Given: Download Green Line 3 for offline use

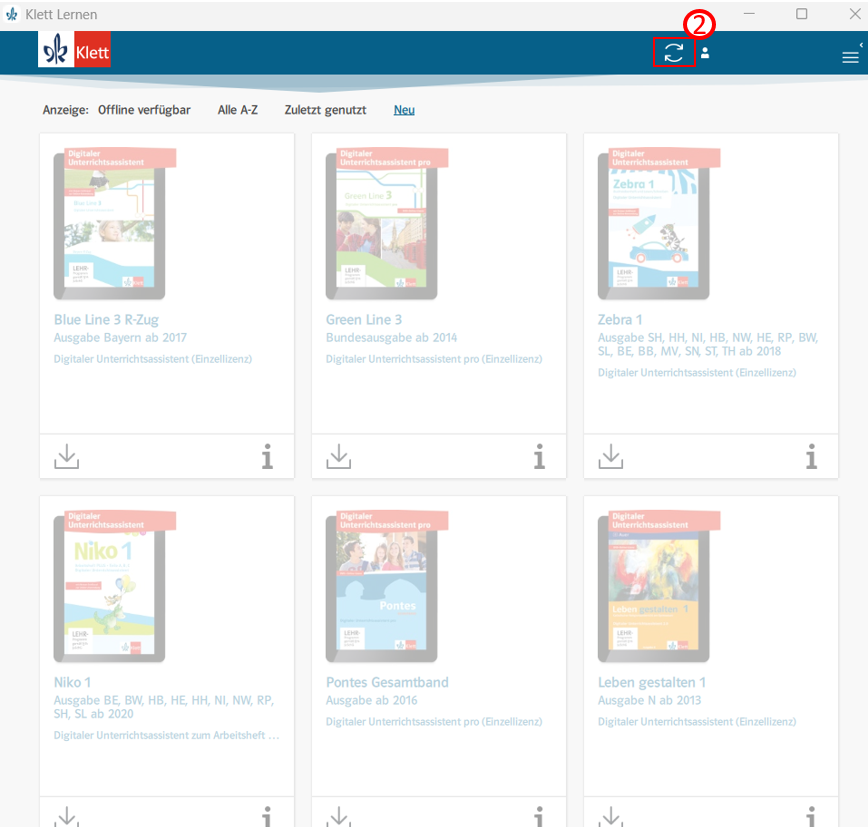Looking at the screenshot, I should click(339, 456).
